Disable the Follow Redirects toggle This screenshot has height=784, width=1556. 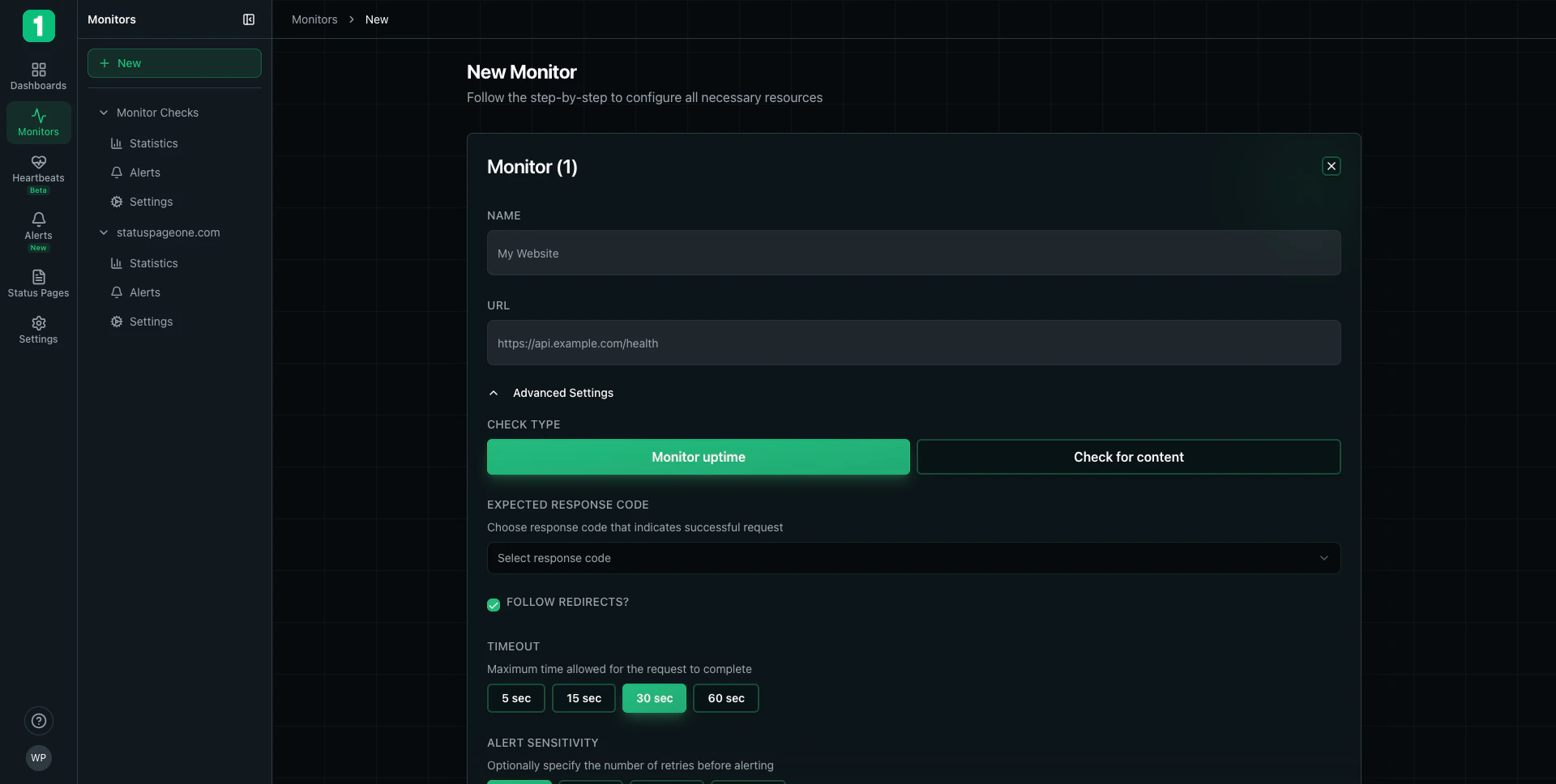494,605
